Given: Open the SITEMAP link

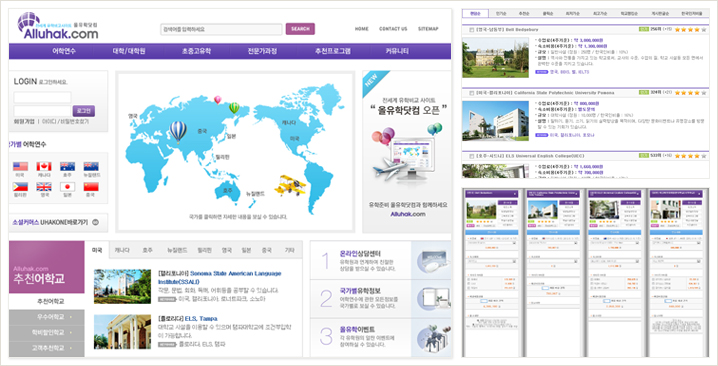Looking at the screenshot, I should point(428,29).
